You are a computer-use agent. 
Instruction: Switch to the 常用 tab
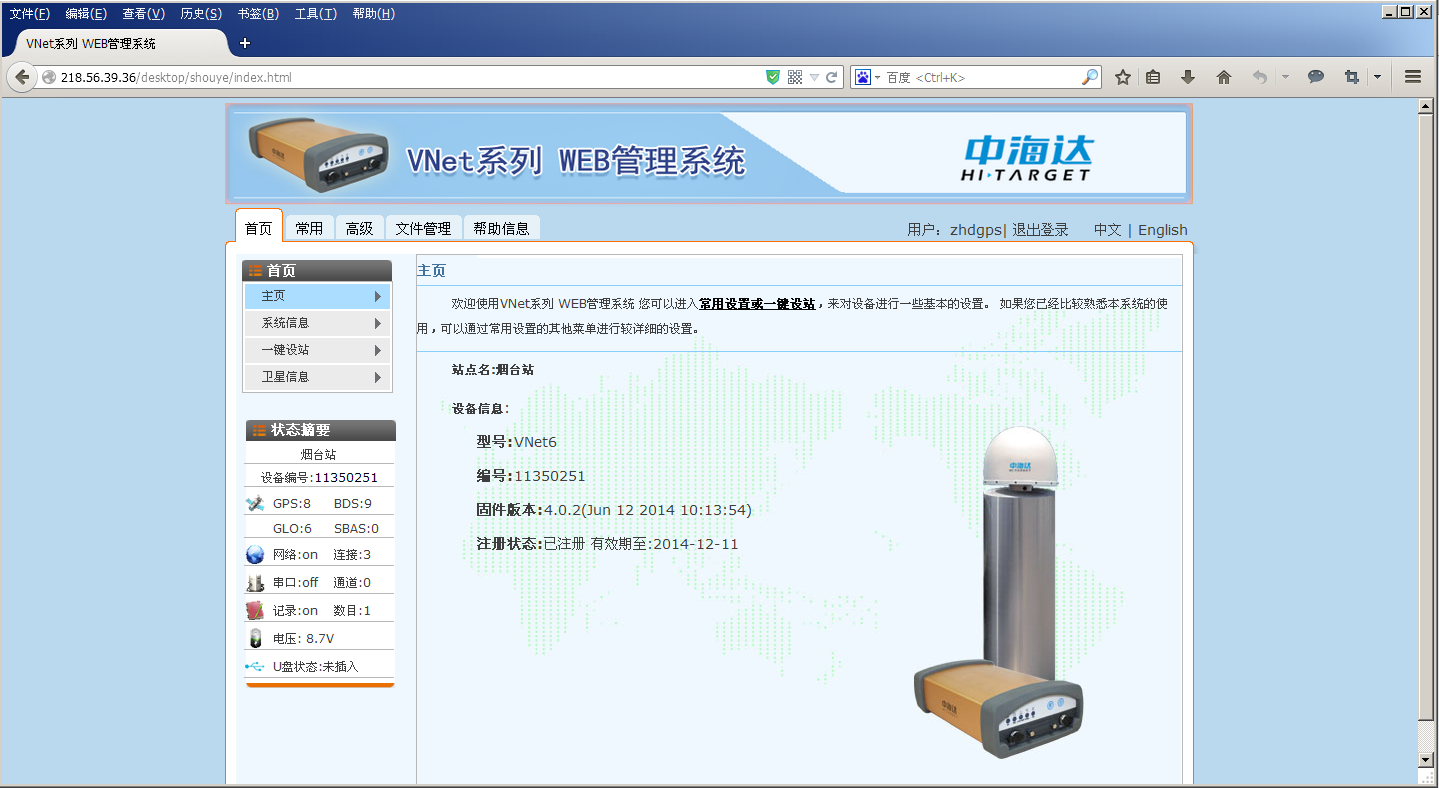pyautogui.click(x=309, y=228)
